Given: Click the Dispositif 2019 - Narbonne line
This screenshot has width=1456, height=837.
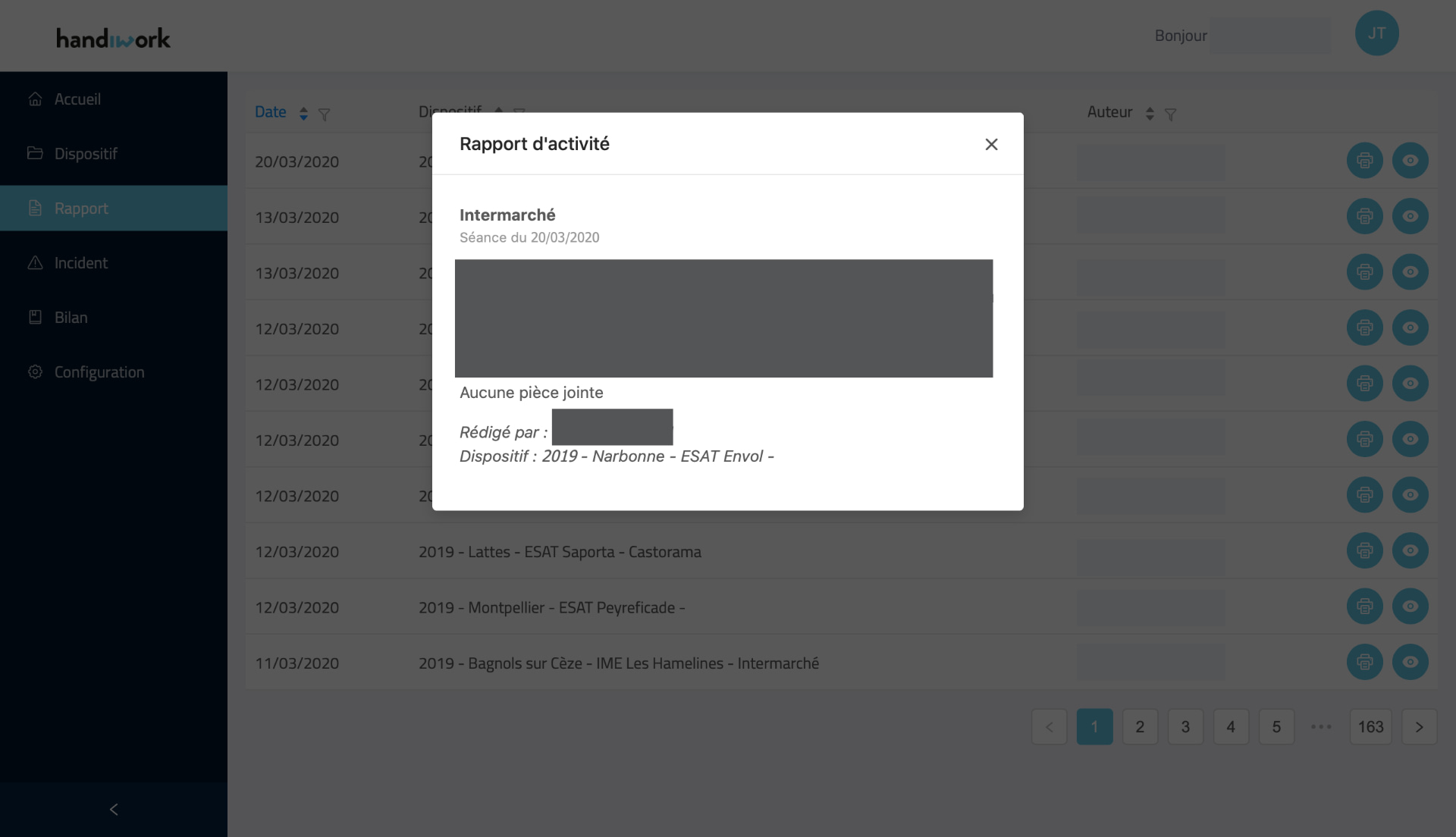Looking at the screenshot, I should click(617, 456).
